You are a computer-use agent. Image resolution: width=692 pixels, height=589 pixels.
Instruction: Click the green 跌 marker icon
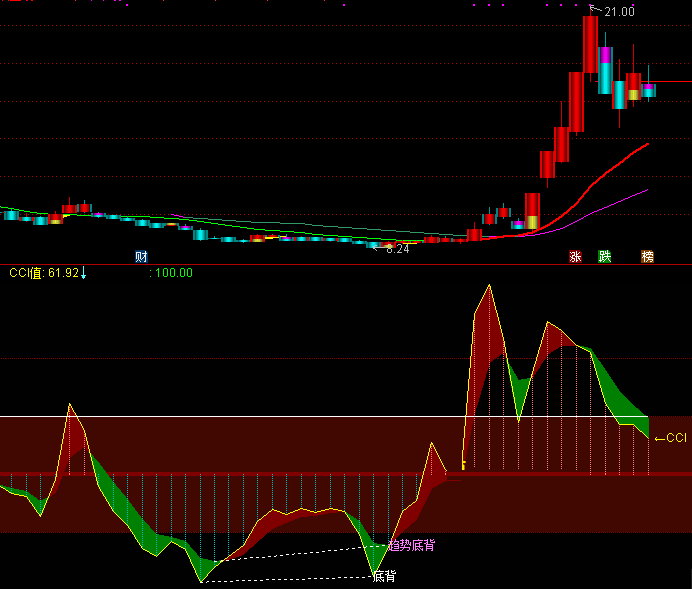605,256
